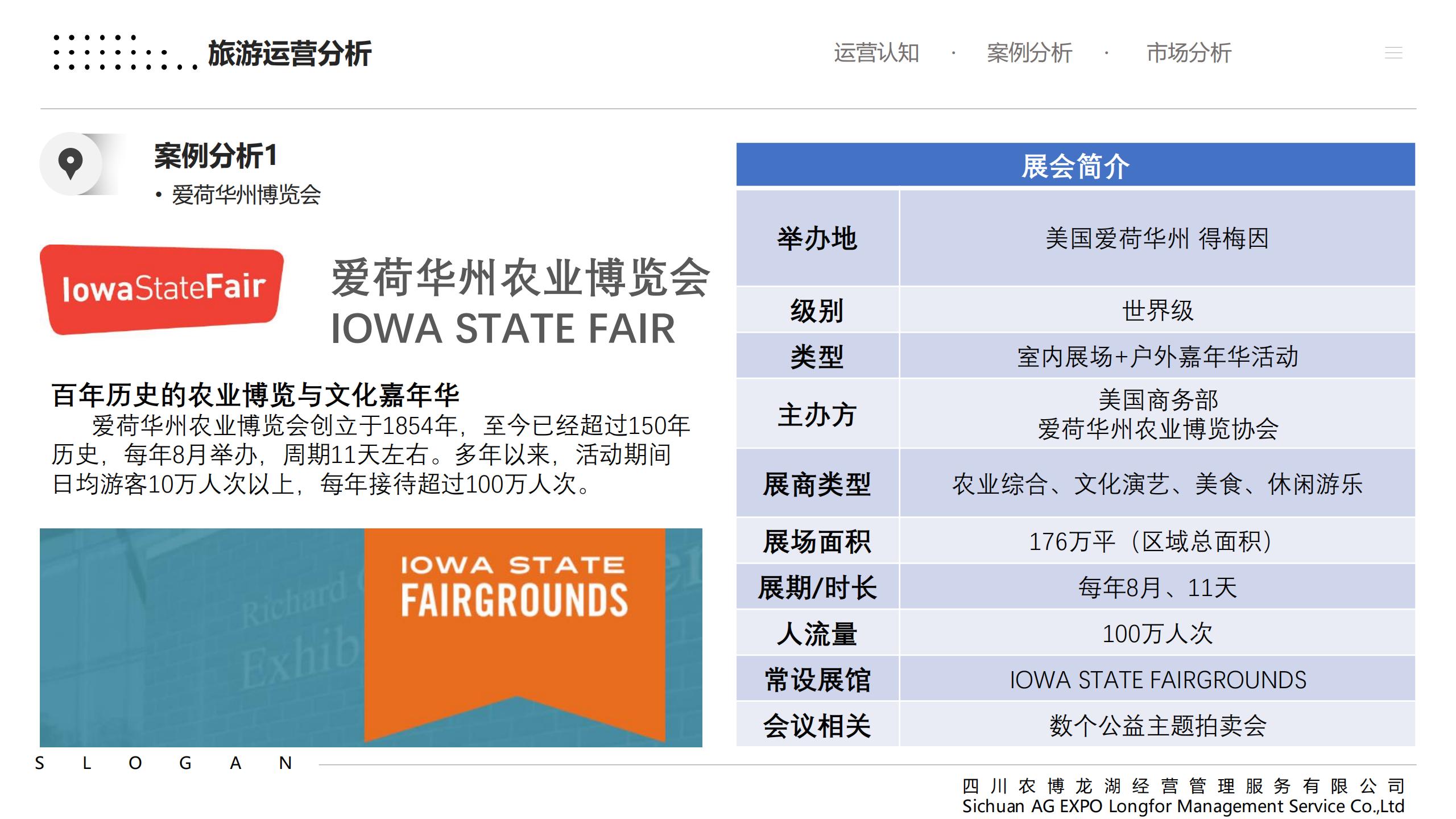This screenshot has height=819, width=1456.
Task: Click the IOWA STATE FAIRGROUNDS table cell
Action: [x=1157, y=680]
